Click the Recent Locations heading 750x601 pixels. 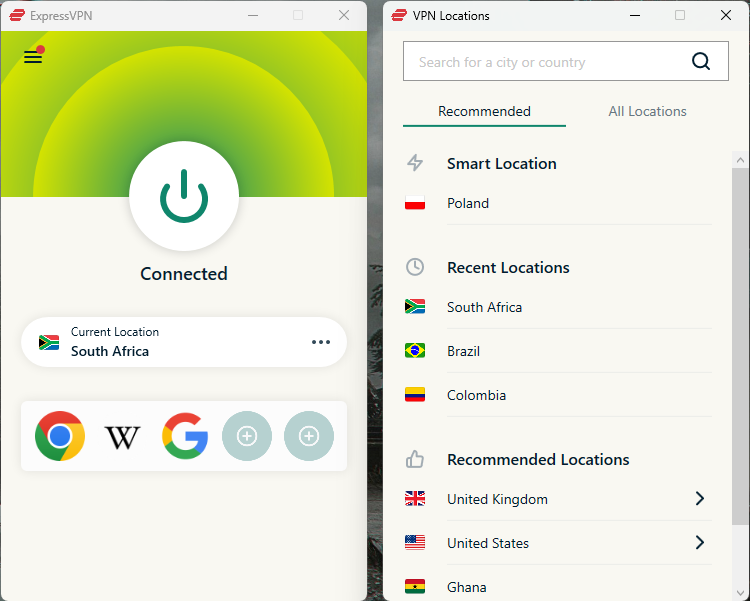(x=508, y=267)
